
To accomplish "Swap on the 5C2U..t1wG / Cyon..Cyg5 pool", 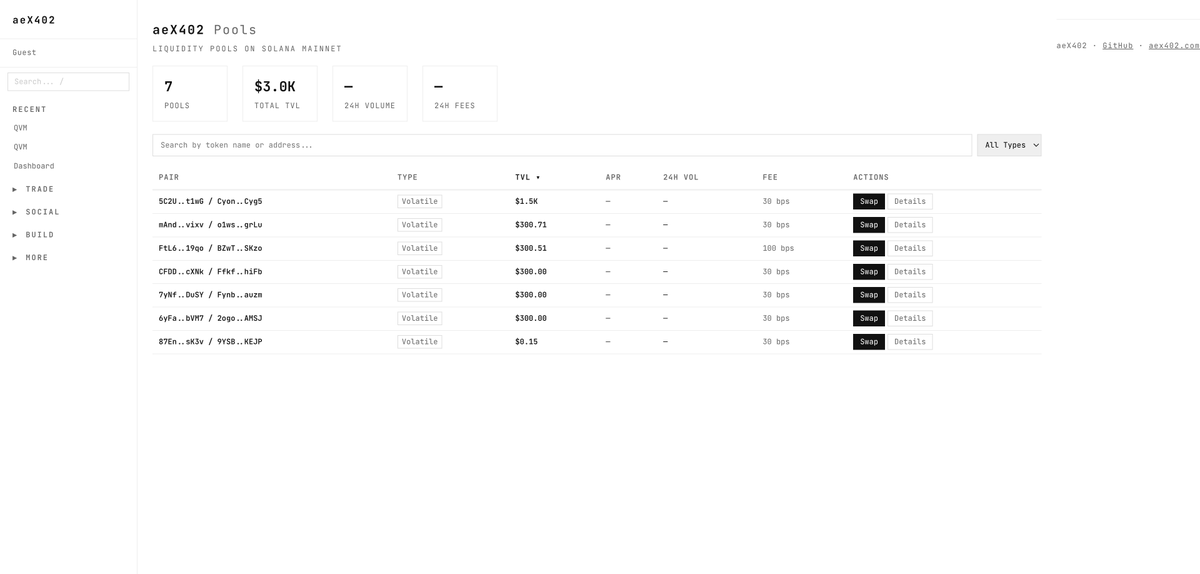I will point(869,201).
